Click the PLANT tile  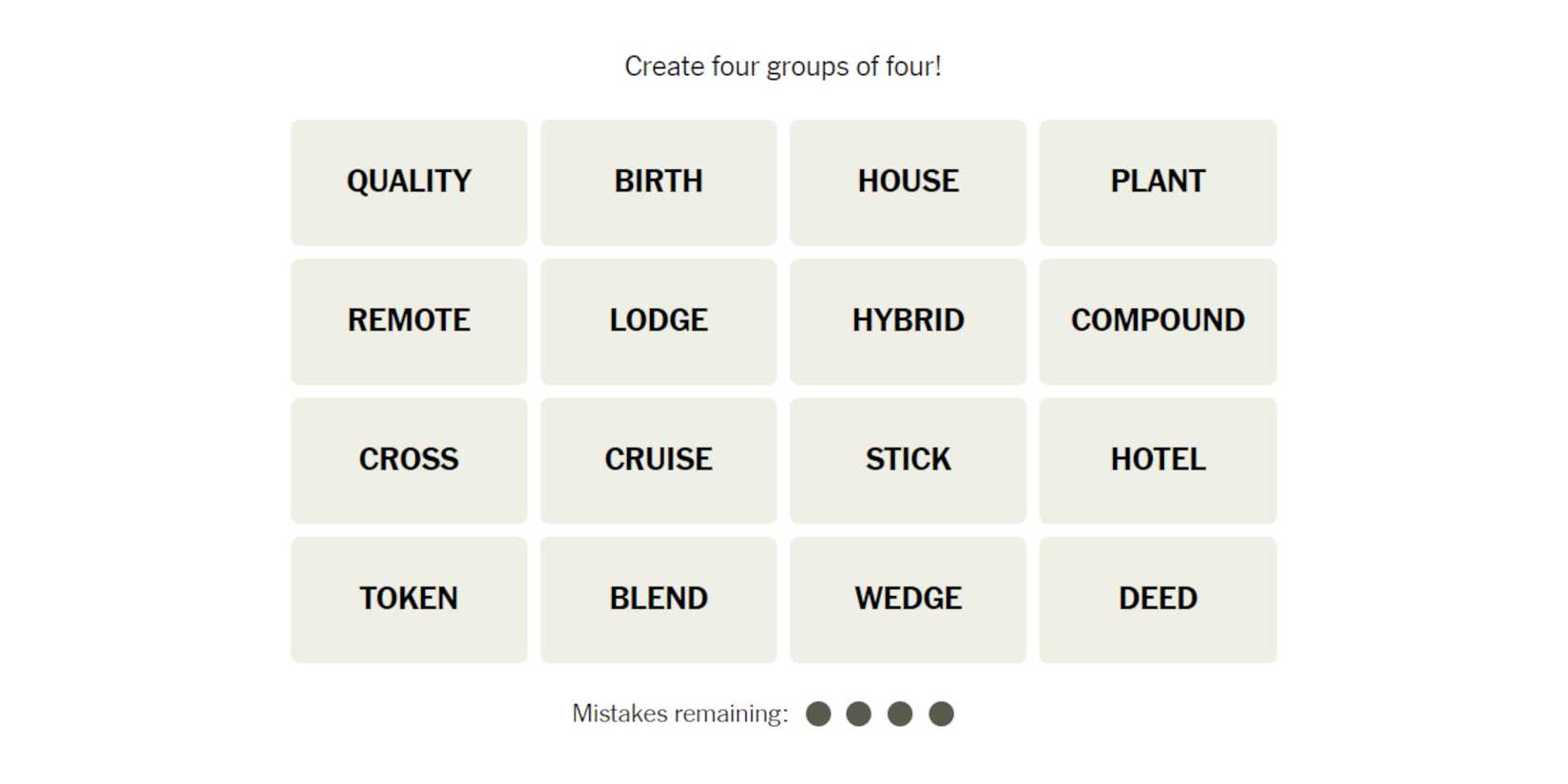(1157, 182)
